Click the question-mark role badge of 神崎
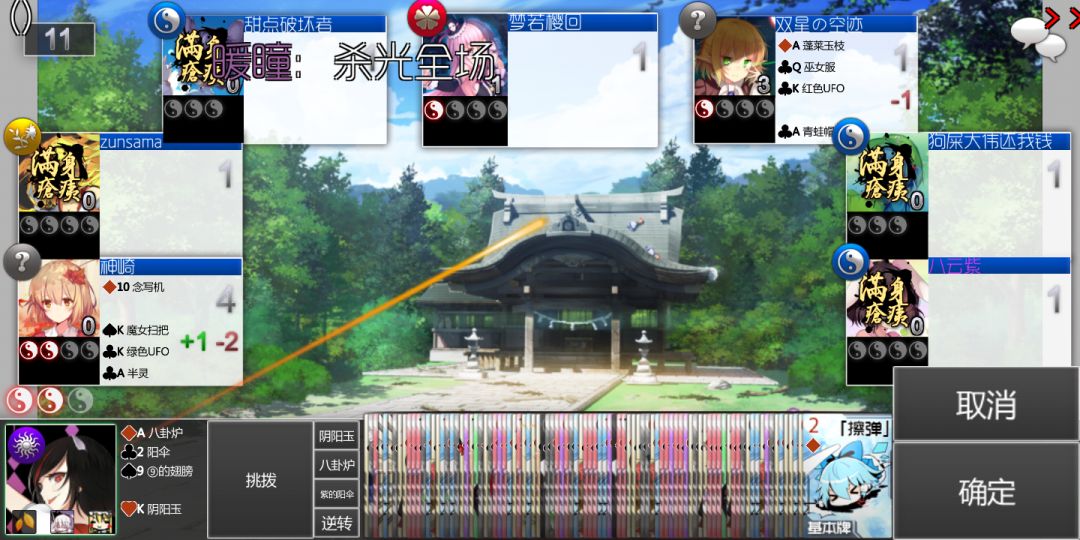1080x540 pixels. 22,262
